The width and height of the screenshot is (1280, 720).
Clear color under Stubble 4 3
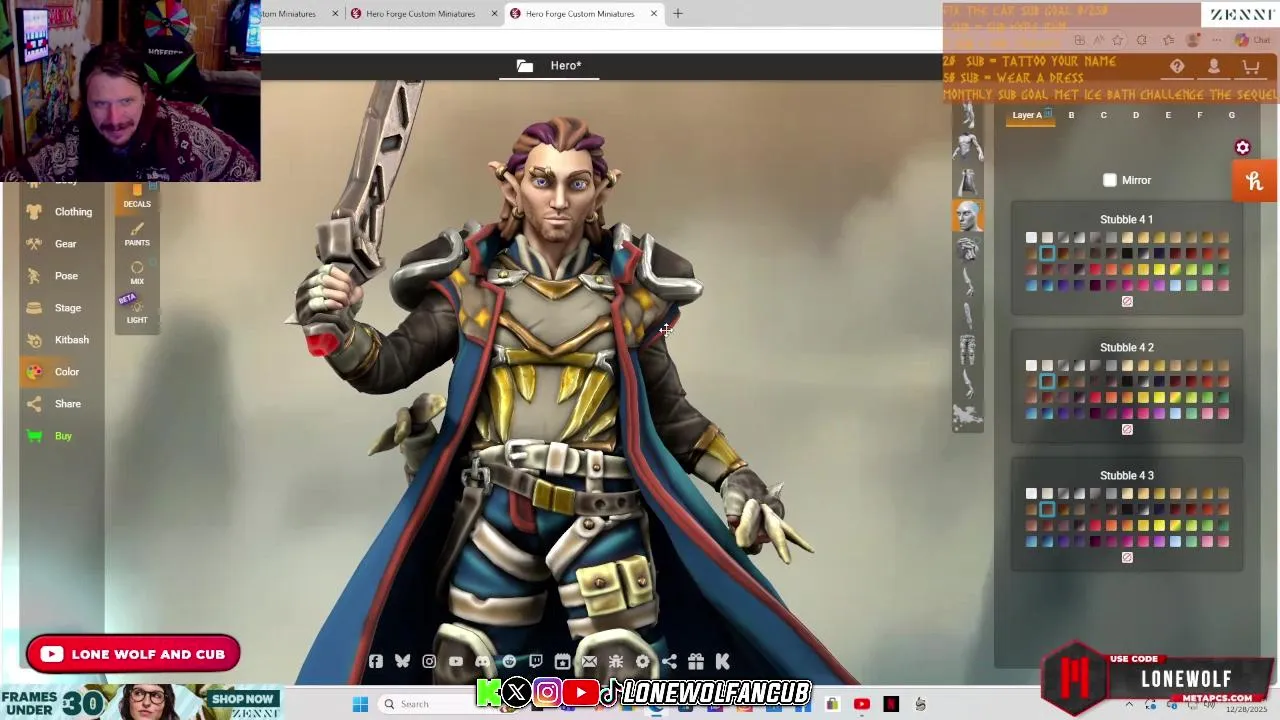[x=1127, y=557]
